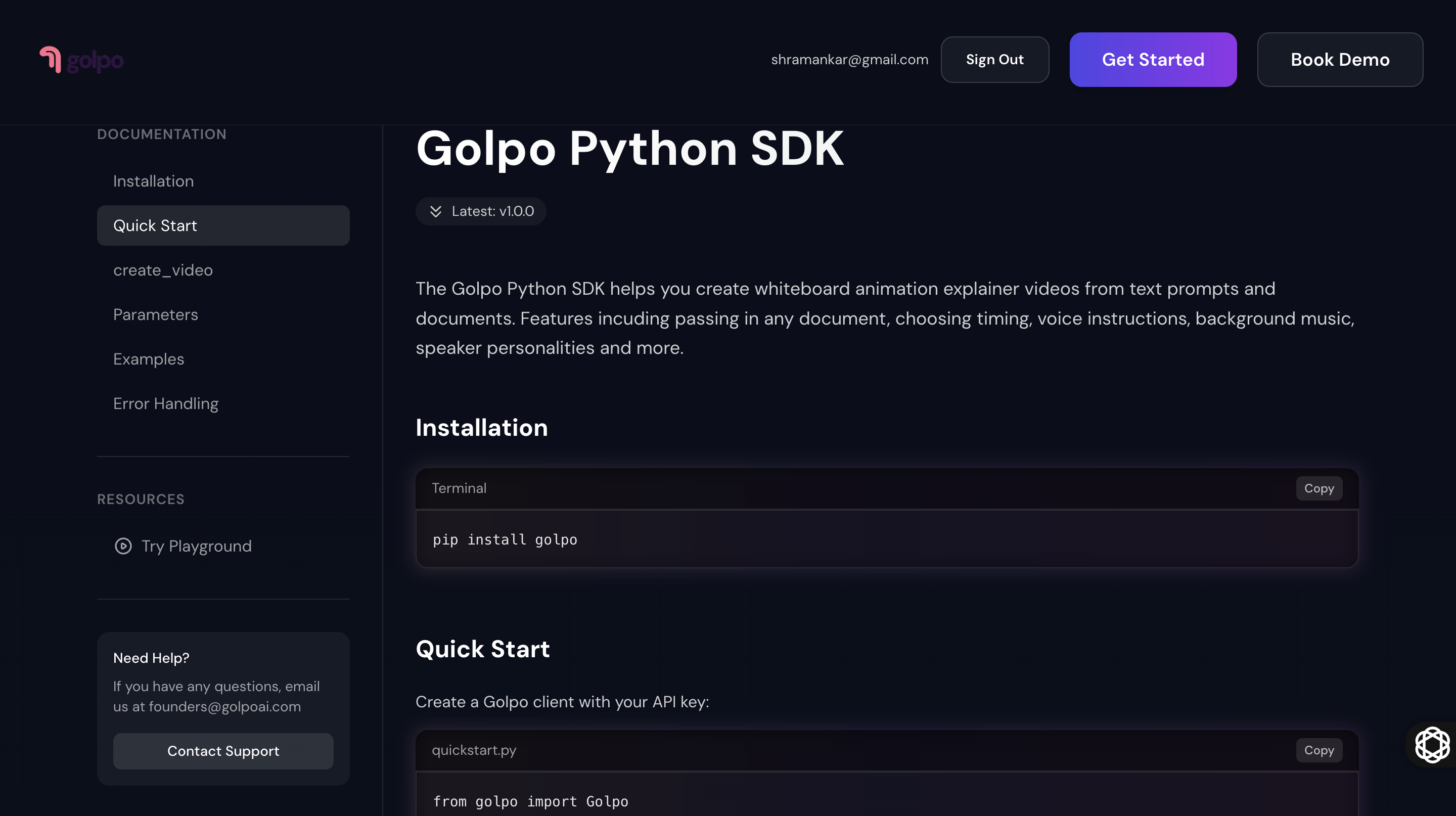
Task: Click the Try Playground play icon
Action: (123, 546)
